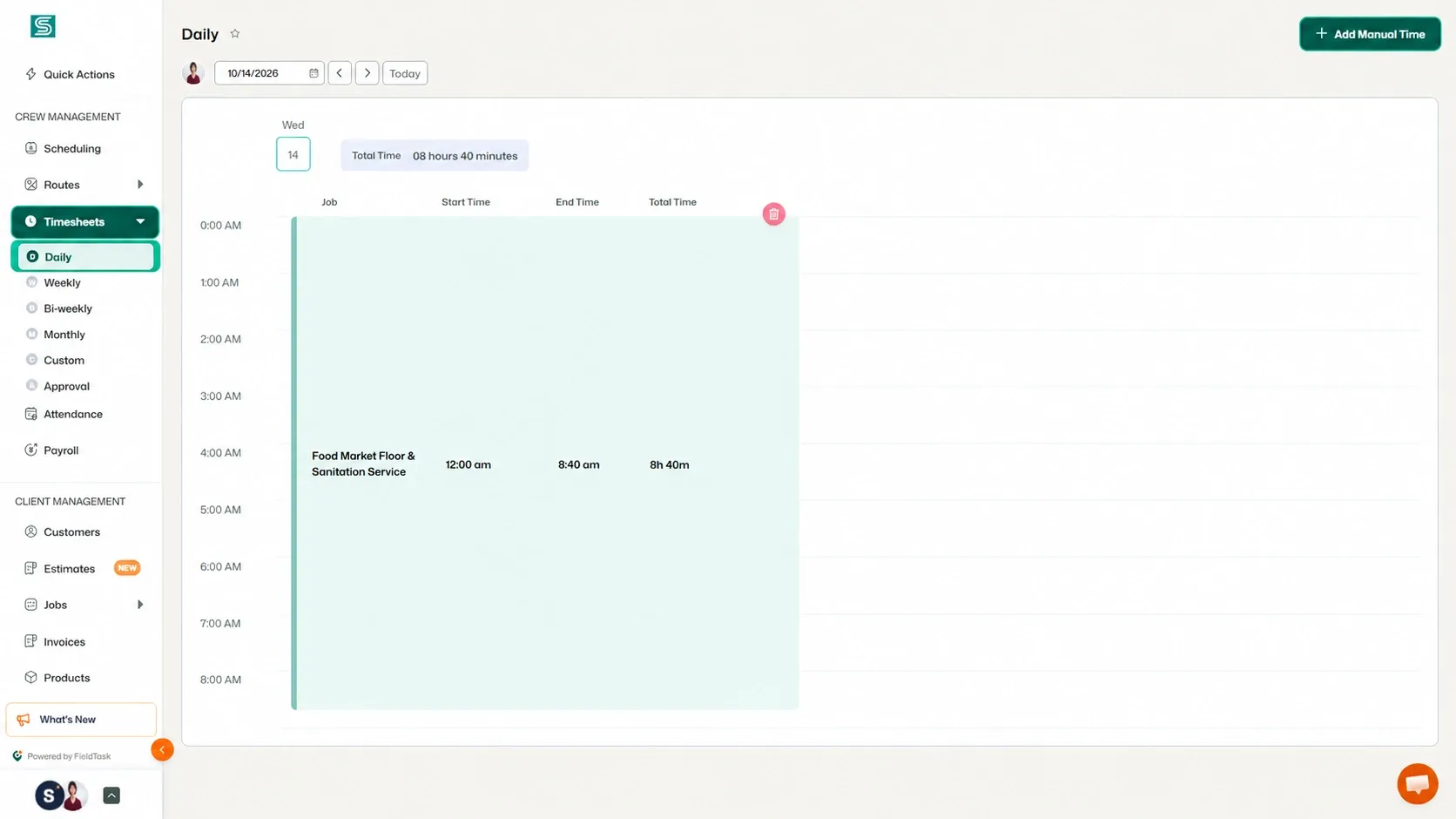Click the Timesheets clock icon
Screen dimensions: 1456x819
point(30,221)
